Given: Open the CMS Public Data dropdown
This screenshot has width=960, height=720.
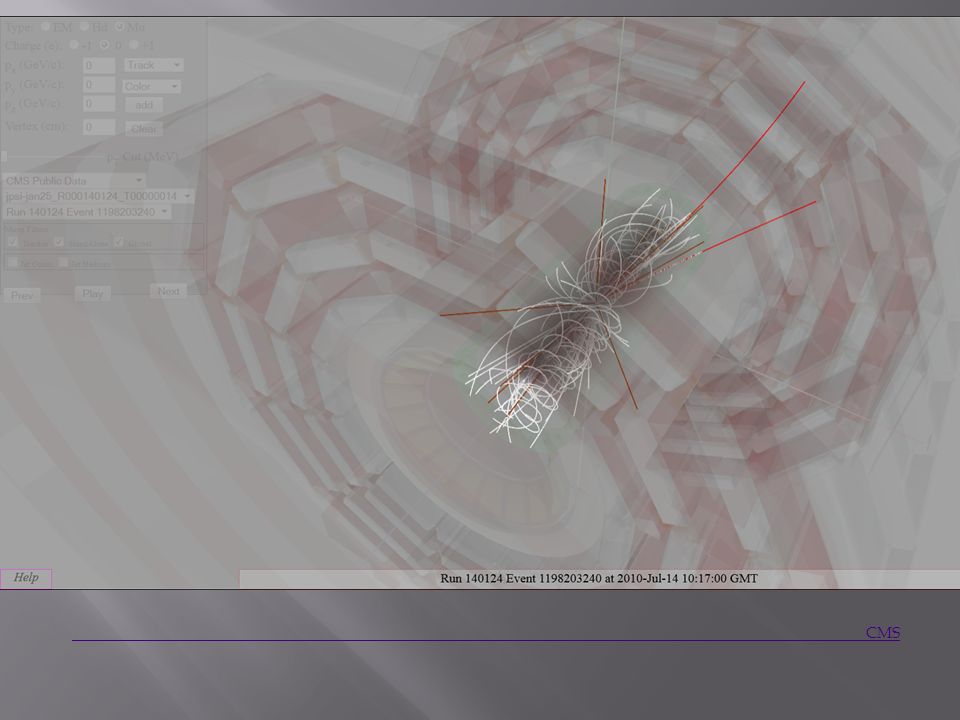Looking at the screenshot, I should tap(73, 181).
